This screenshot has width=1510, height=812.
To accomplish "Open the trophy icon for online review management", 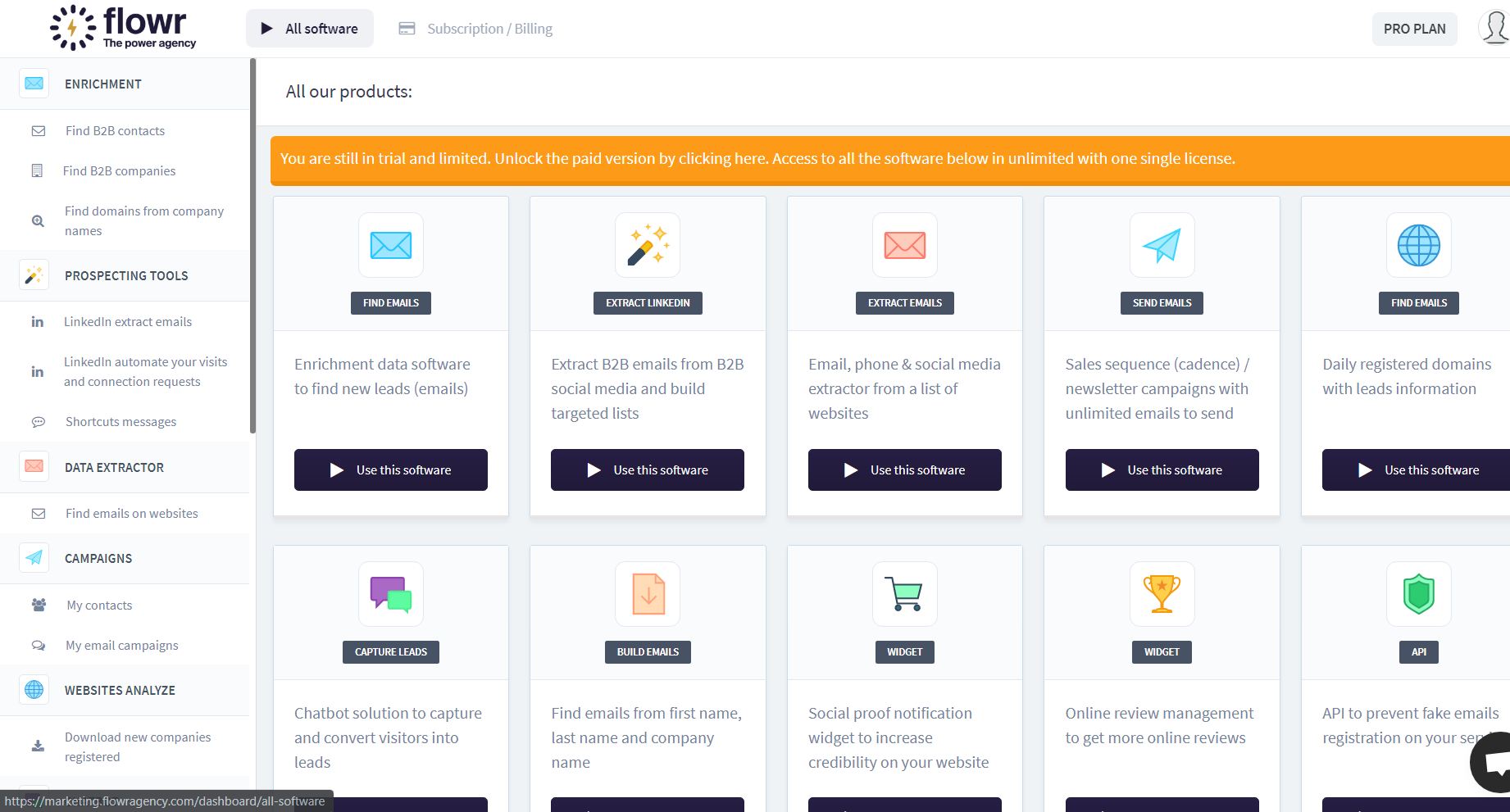I will point(1162,594).
